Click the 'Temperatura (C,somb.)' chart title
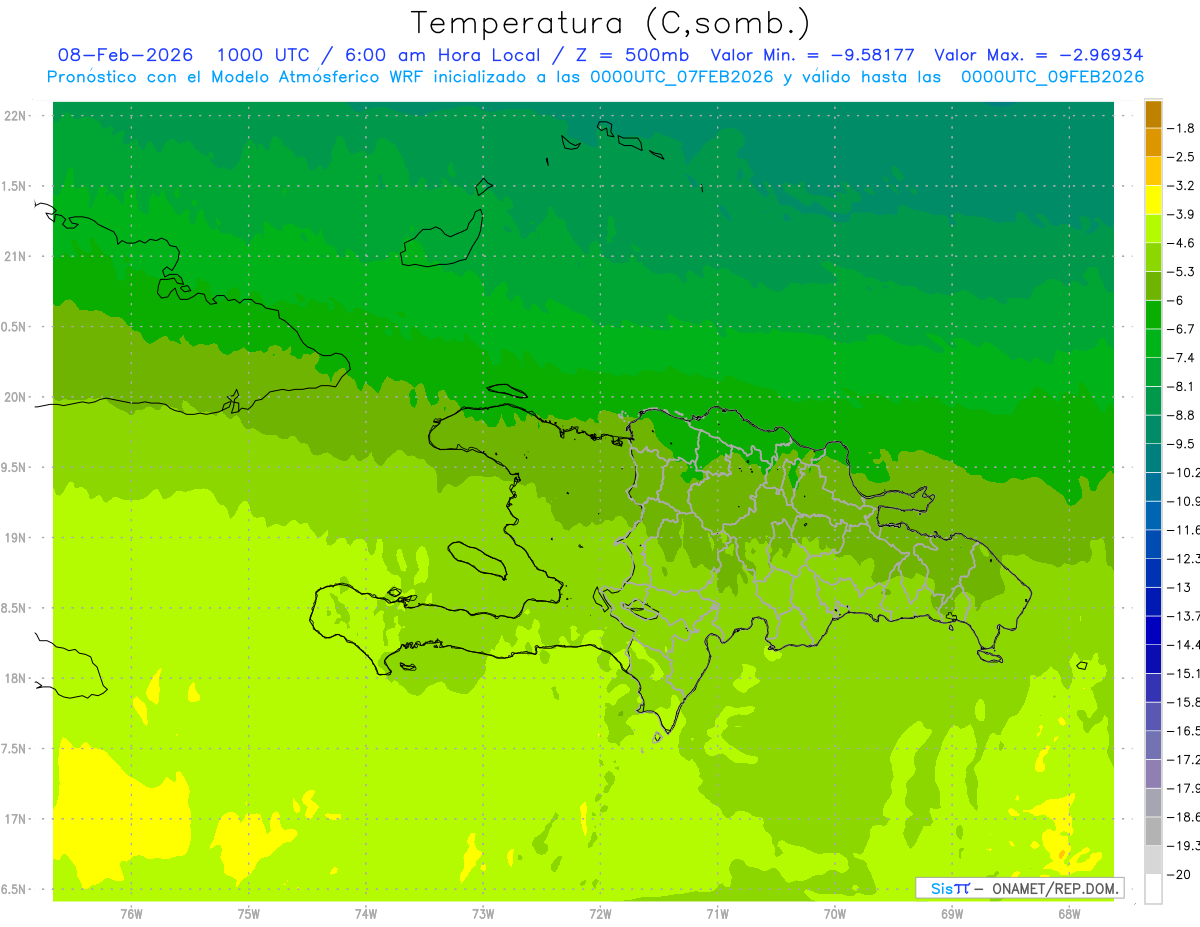The height and width of the screenshot is (927, 1200). [x=610, y=23]
